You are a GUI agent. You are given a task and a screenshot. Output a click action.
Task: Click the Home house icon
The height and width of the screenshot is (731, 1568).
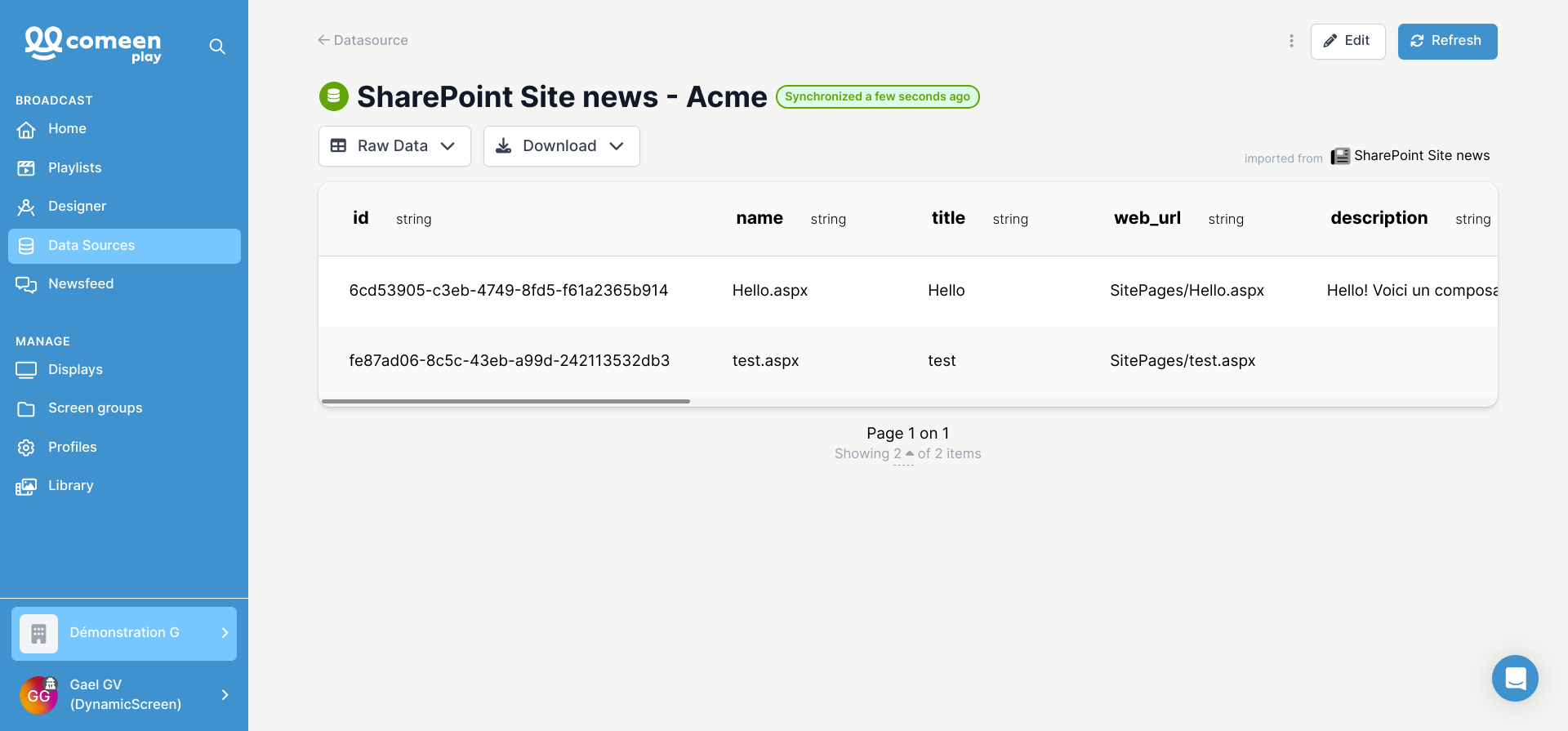26,129
